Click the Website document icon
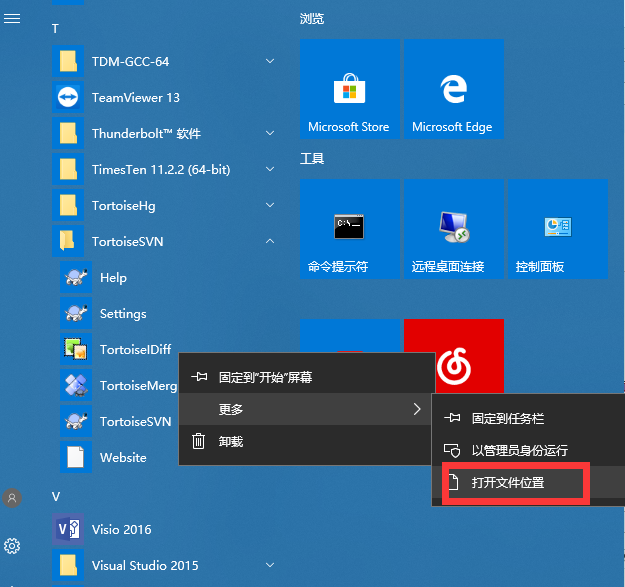The image size is (625, 587). (76, 457)
